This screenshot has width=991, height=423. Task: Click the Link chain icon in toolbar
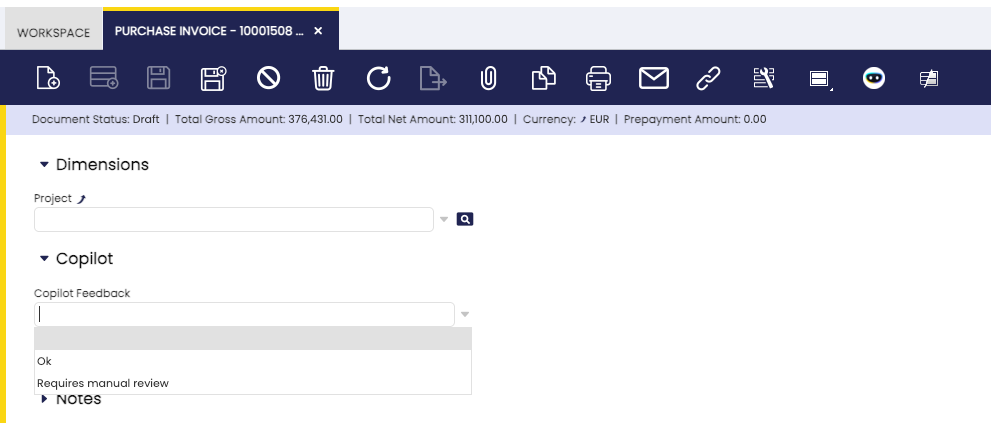[x=708, y=78]
